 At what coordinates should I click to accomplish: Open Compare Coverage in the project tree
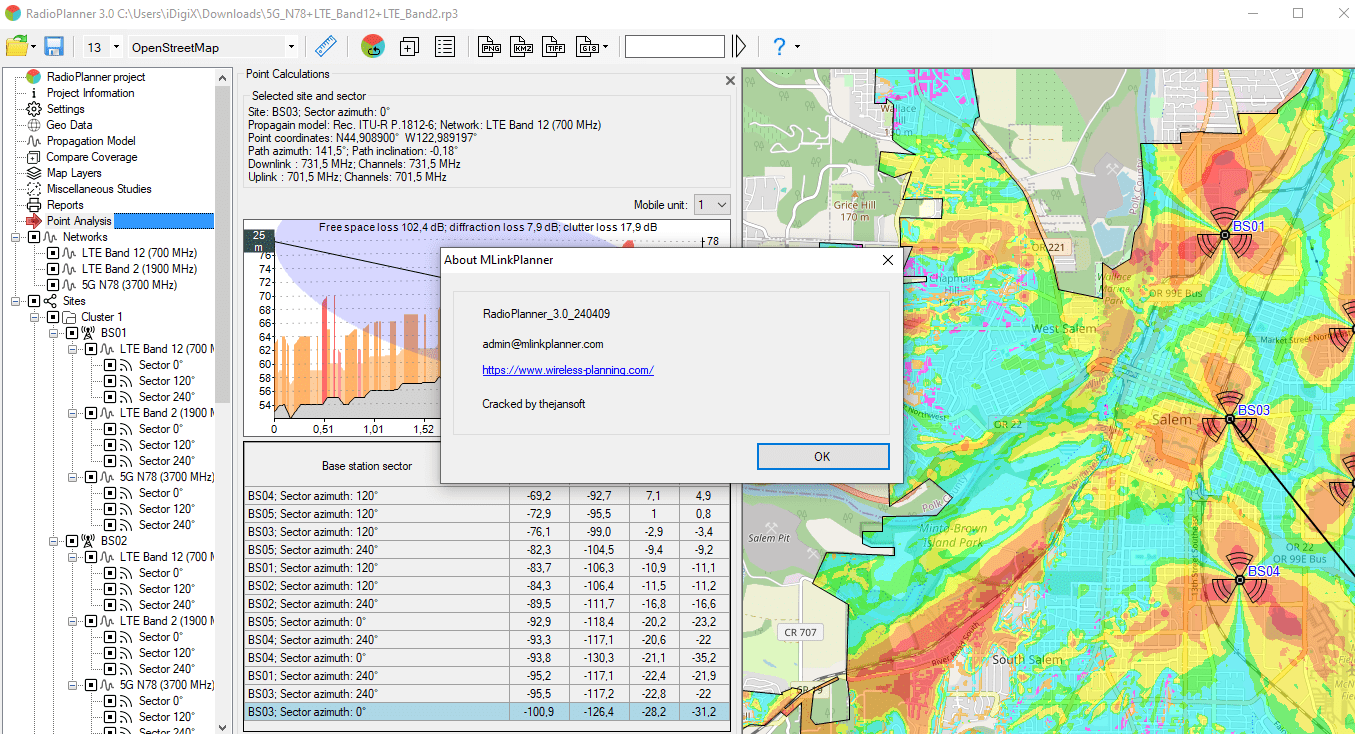[92, 157]
